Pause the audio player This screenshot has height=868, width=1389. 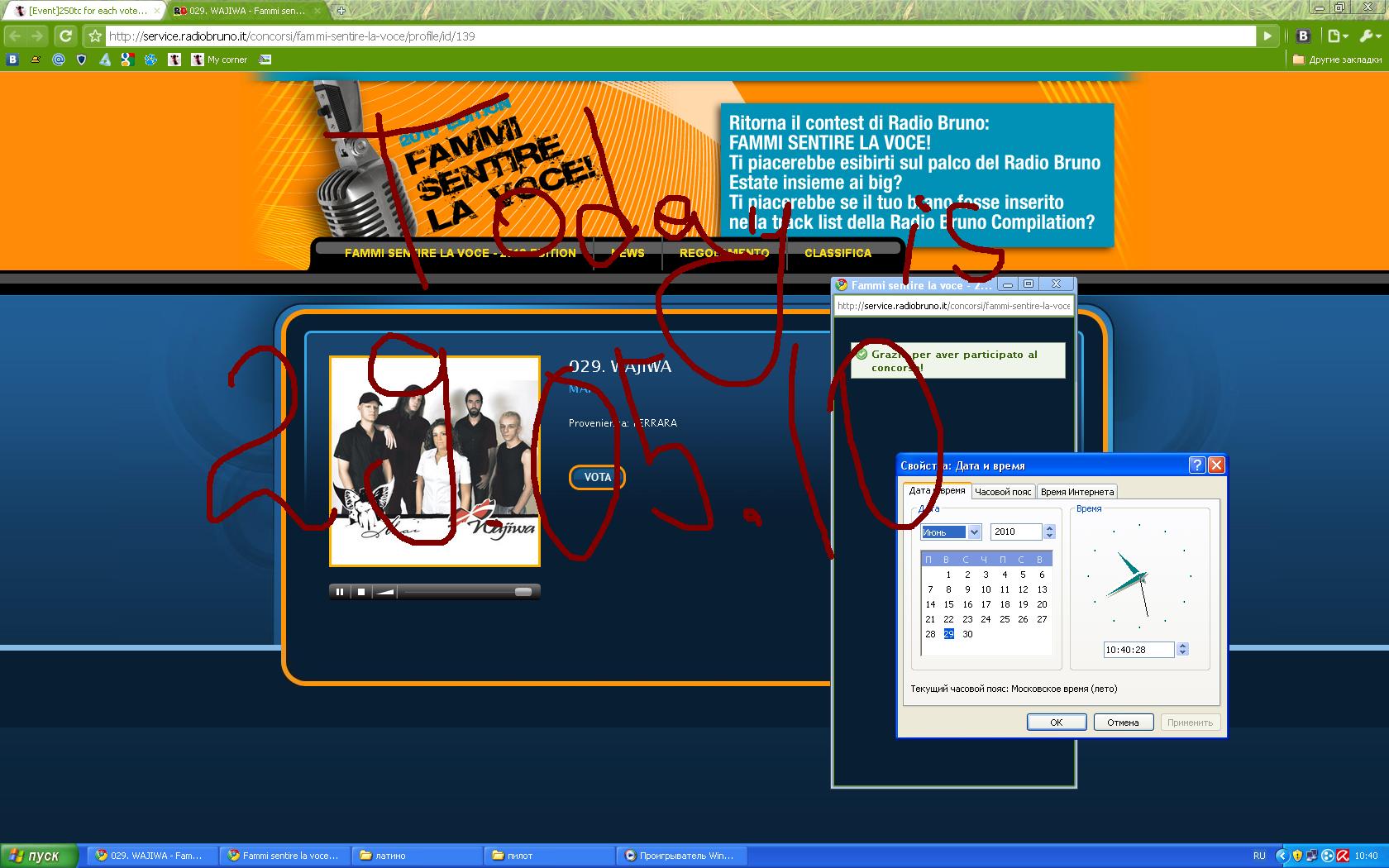pyautogui.click(x=339, y=591)
